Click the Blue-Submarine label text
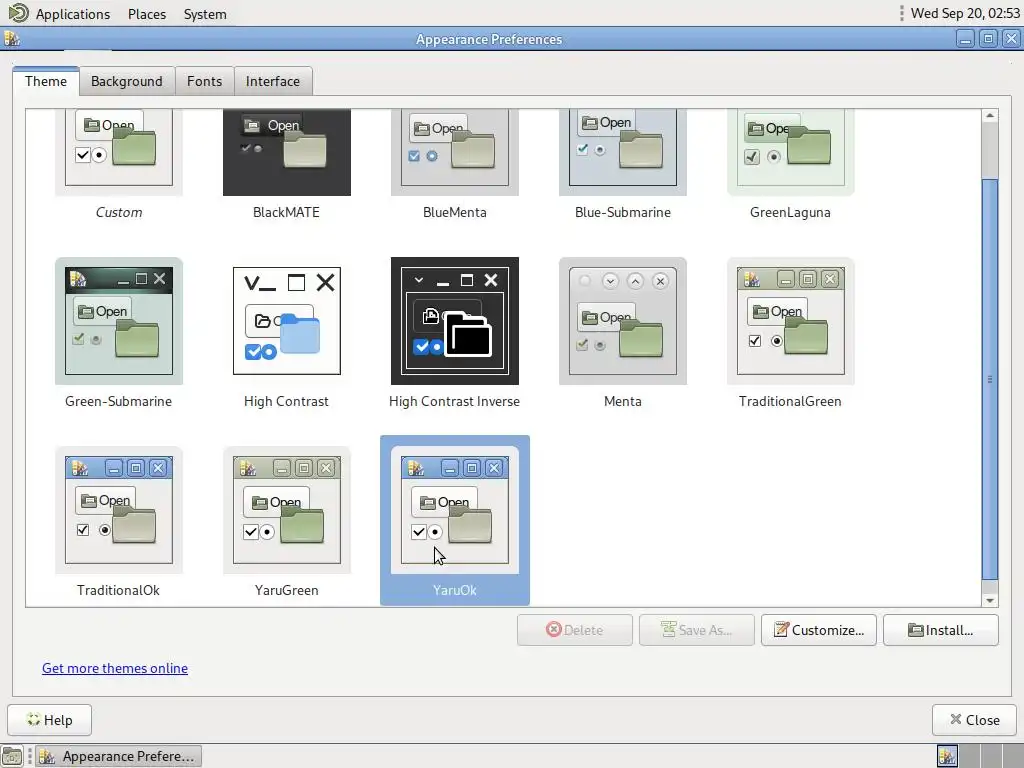 coord(622,212)
